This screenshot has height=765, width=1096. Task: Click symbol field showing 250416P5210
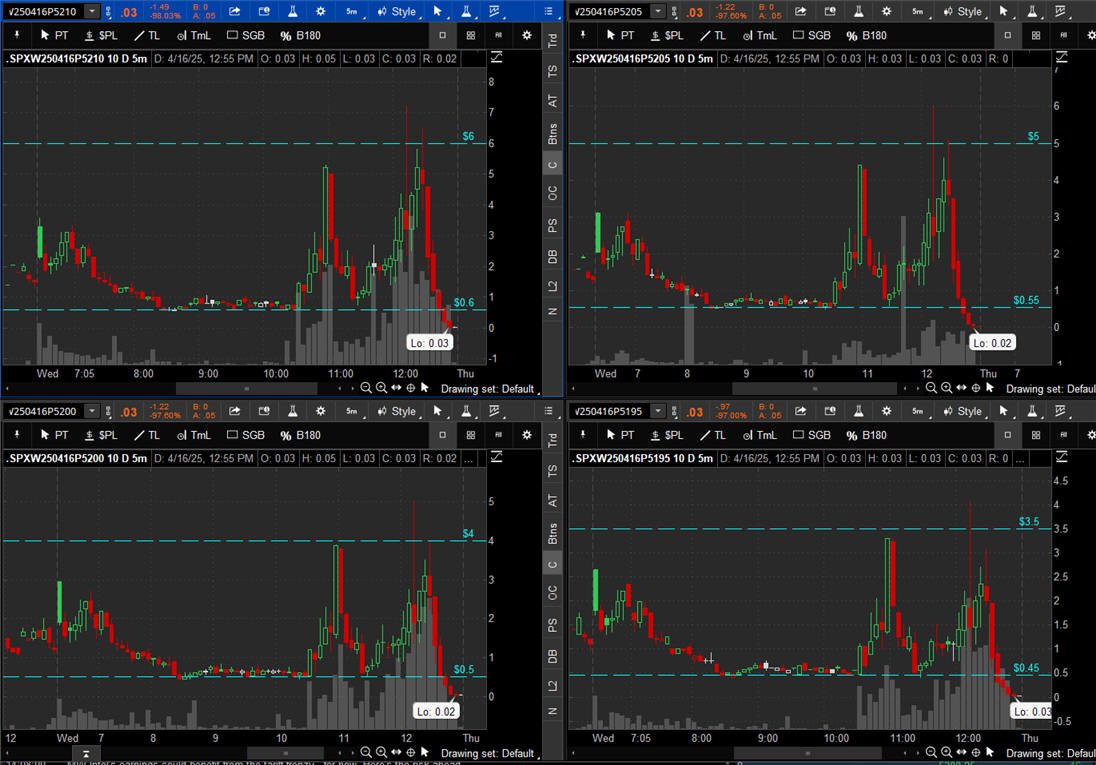pos(44,11)
